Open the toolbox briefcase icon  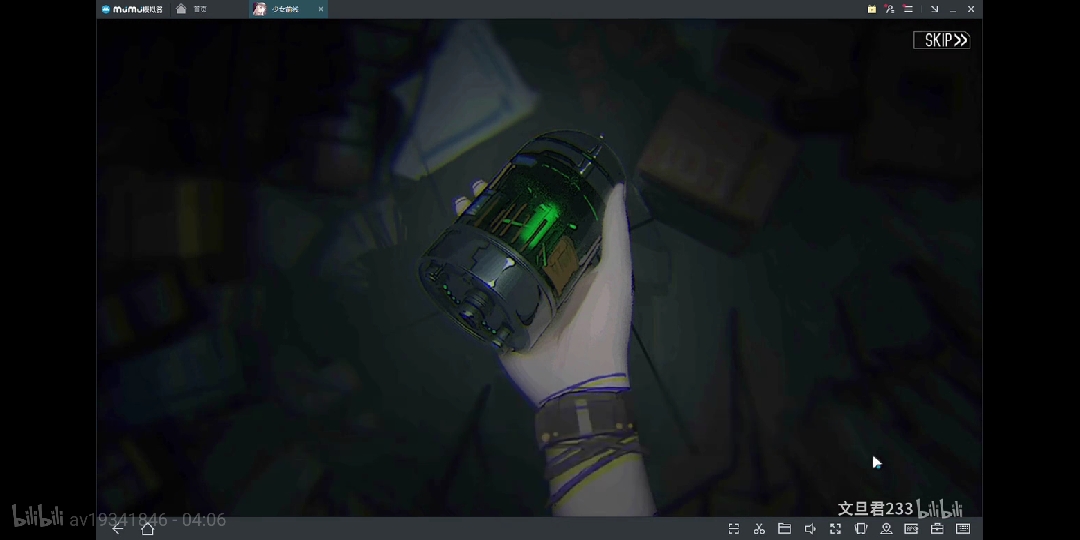pyautogui.click(x=937, y=528)
